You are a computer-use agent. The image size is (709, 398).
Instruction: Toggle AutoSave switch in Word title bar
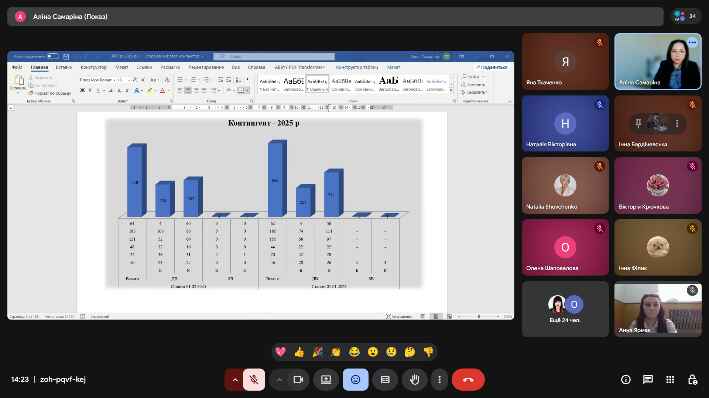53,56
